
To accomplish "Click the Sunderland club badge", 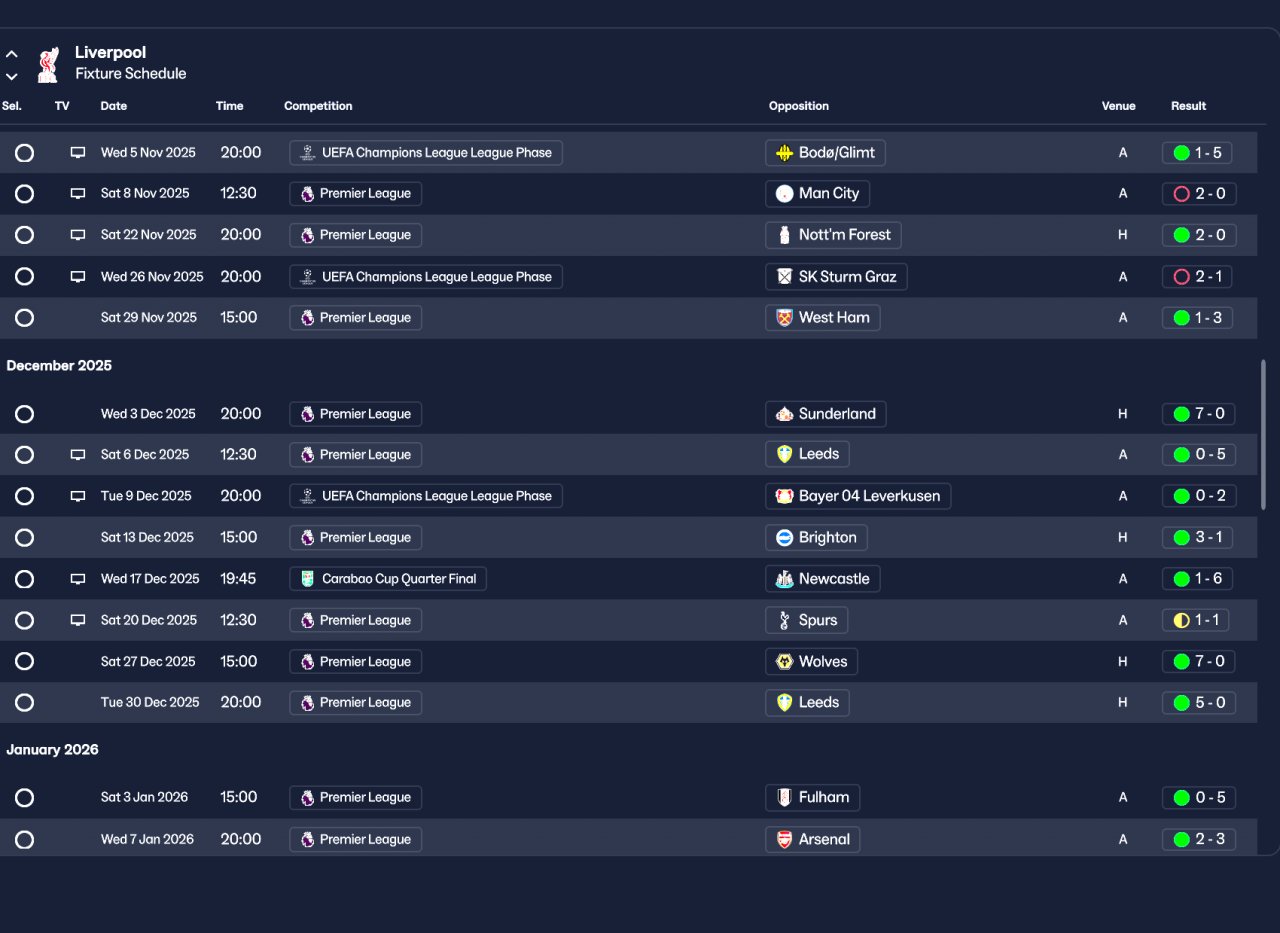I will click(x=785, y=414).
